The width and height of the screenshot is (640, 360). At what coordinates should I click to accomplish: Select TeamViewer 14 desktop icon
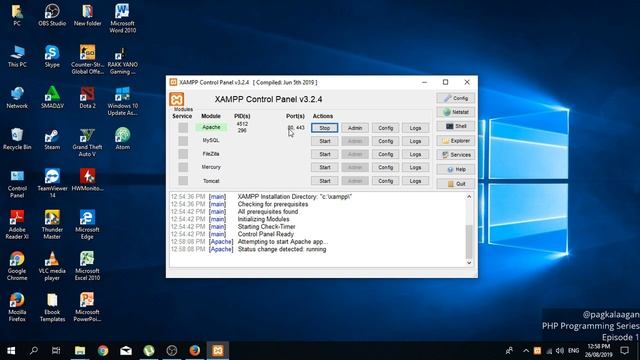tap(52, 184)
